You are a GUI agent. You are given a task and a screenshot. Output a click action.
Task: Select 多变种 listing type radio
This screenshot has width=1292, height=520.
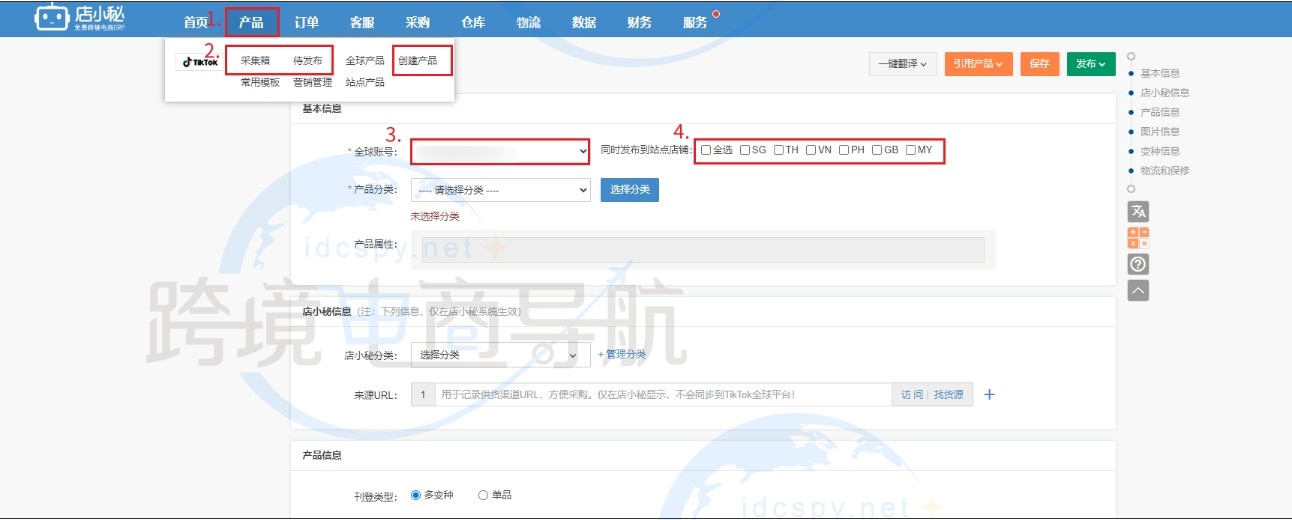point(416,495)
